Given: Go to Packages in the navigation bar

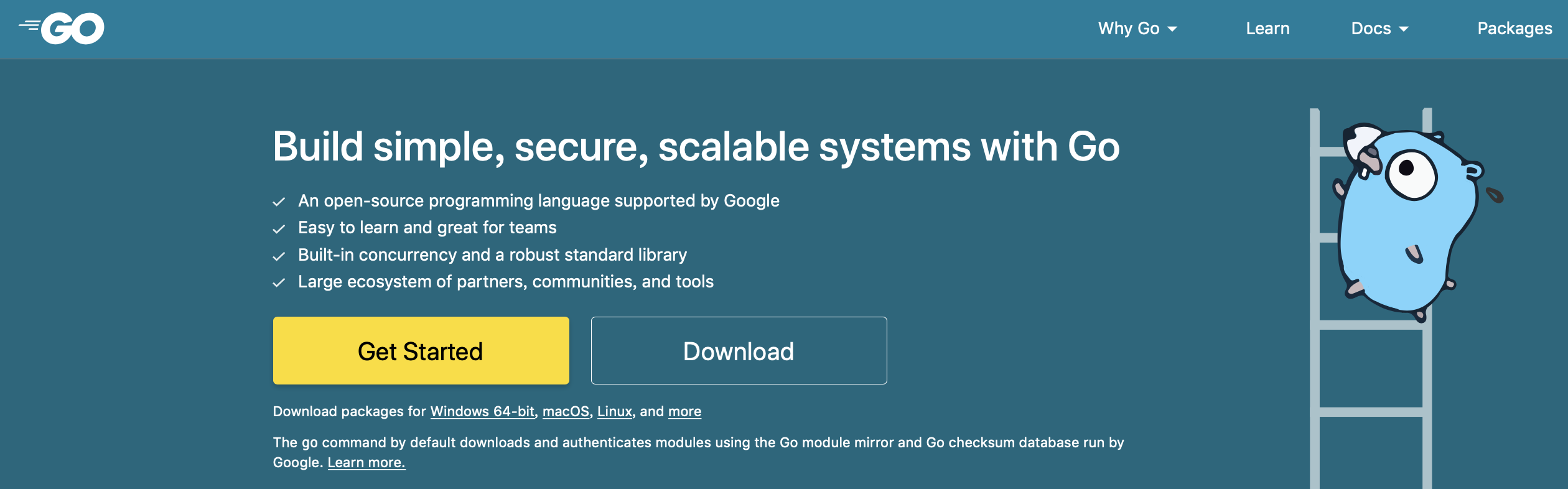Looking at the screenshot, I should pyautogui.click(x=1514, y=29).
